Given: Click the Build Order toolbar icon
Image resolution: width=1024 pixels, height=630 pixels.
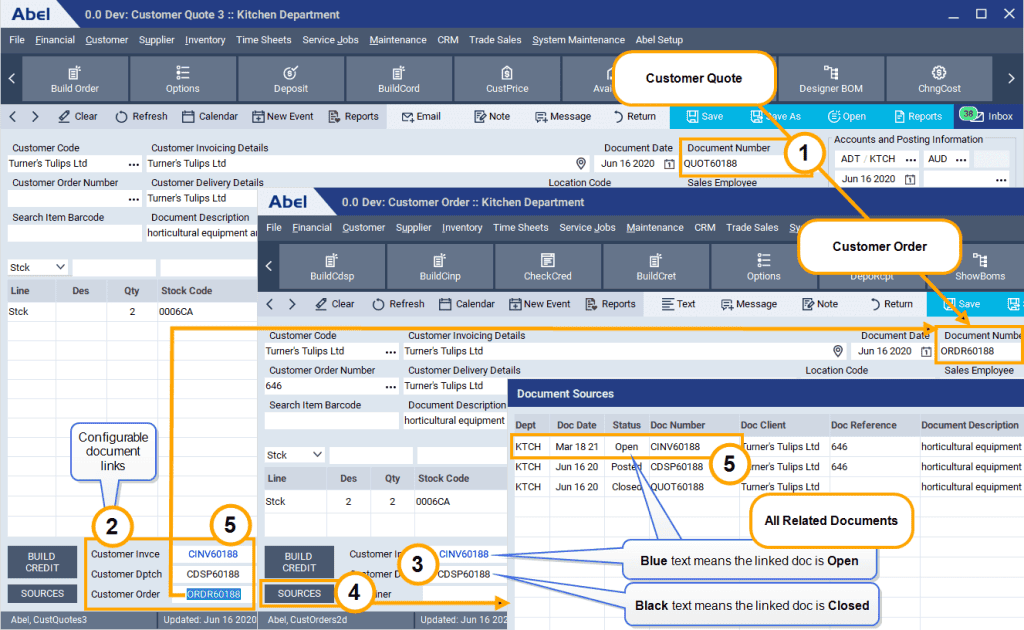Looking at the screenshot, I should click(75, 78).
